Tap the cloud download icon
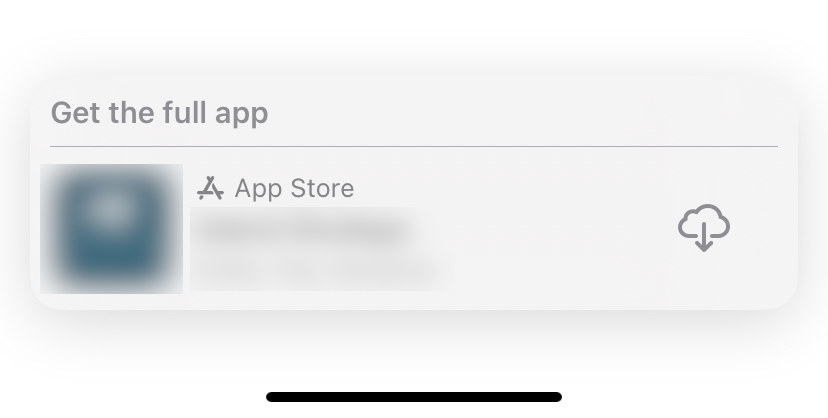 (x=704, y=227)
